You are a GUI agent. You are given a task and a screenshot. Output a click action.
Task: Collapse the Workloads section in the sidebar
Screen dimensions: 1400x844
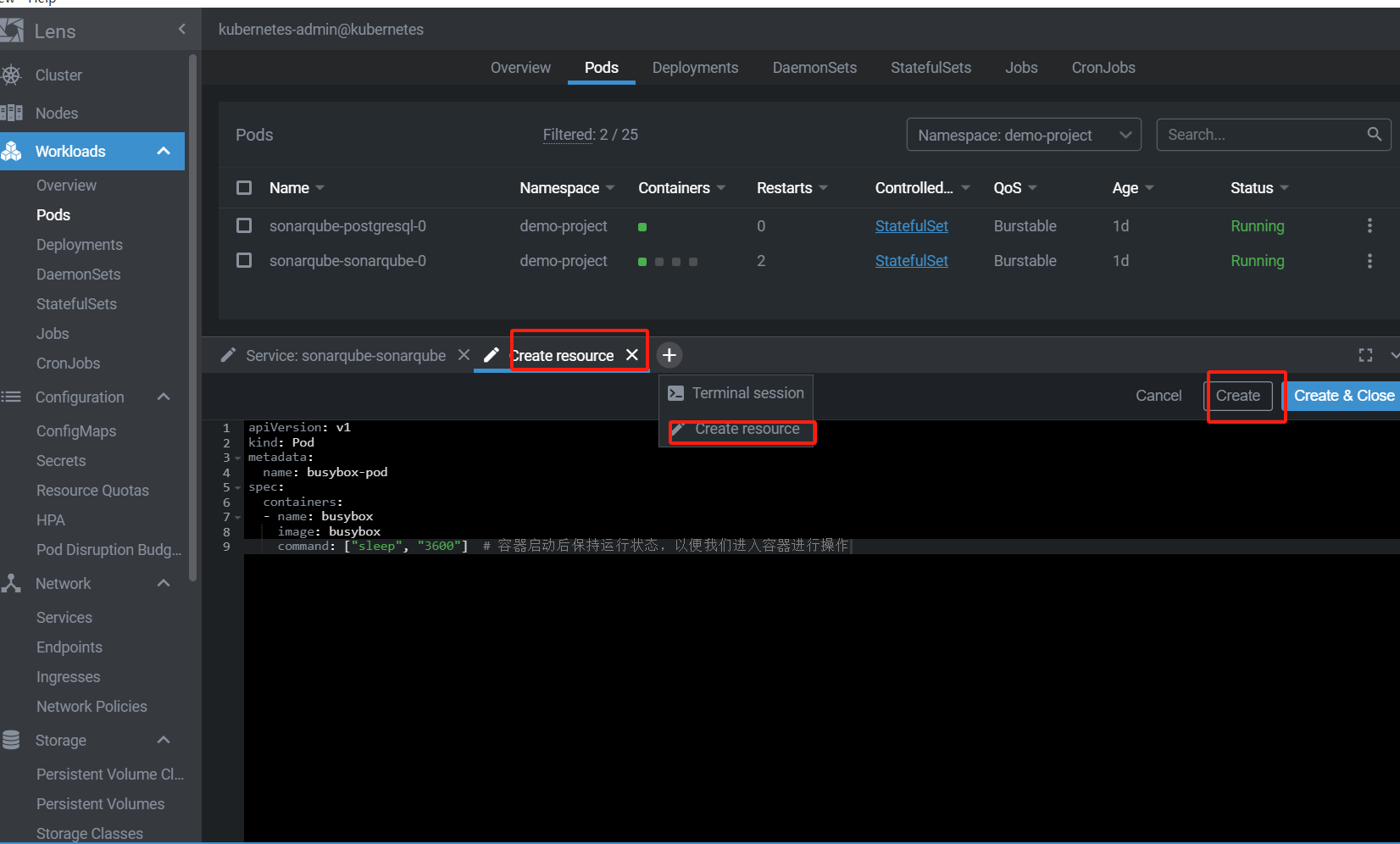point(164,151)
